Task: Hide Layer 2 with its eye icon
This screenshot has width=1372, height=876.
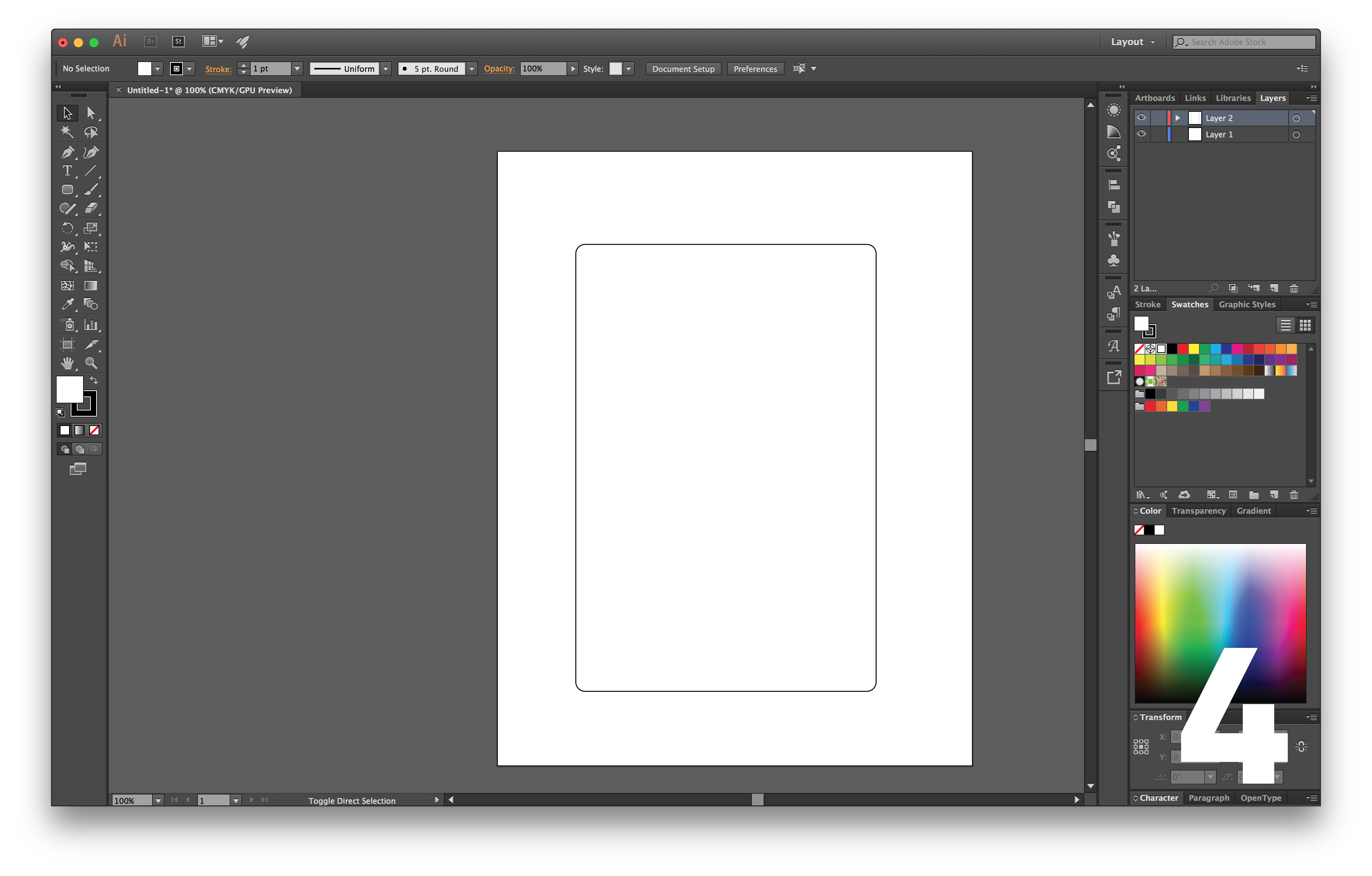Action: [x=1142, y=118]
